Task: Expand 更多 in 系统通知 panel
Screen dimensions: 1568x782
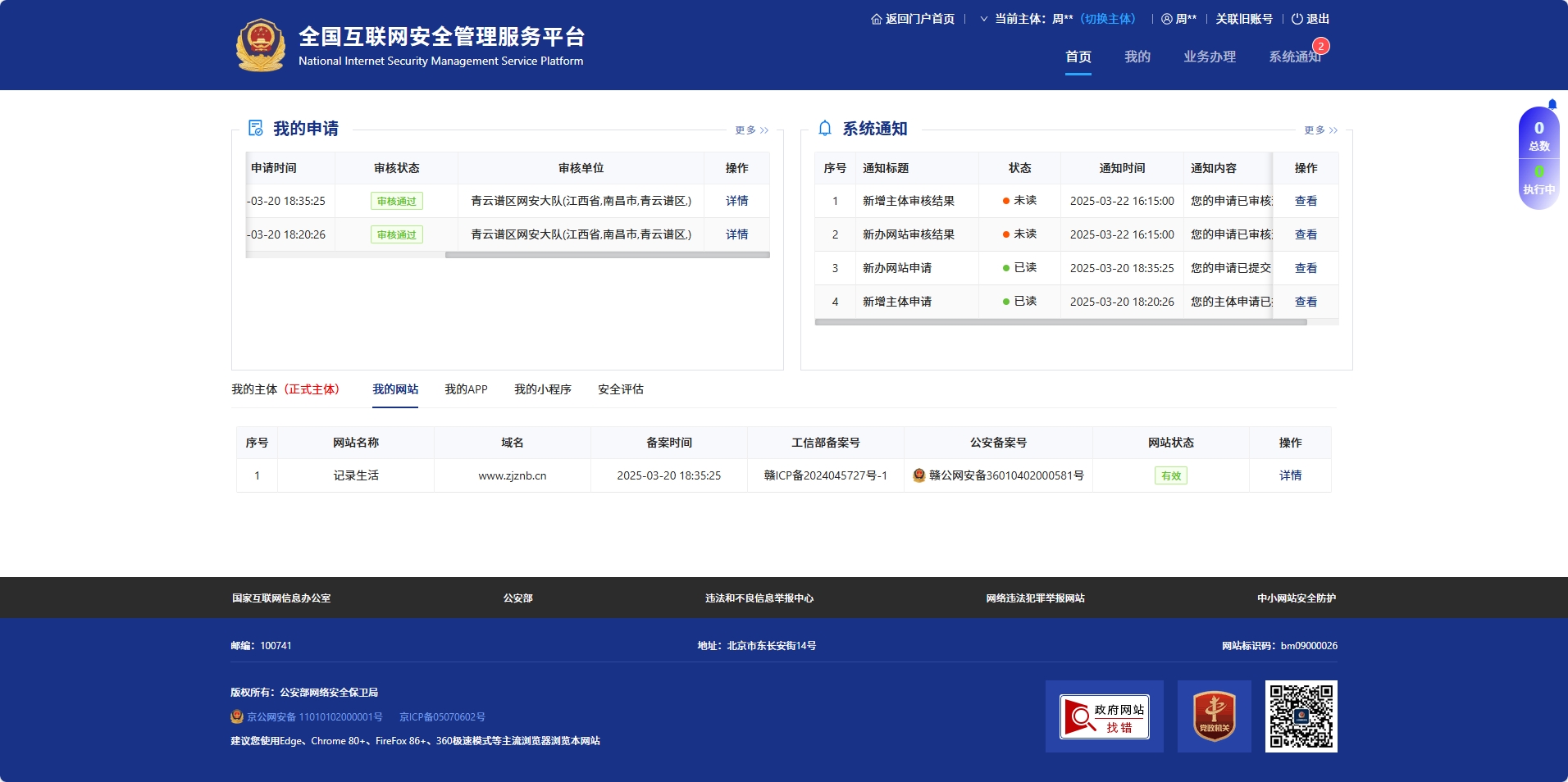Action: (1320, 130)
